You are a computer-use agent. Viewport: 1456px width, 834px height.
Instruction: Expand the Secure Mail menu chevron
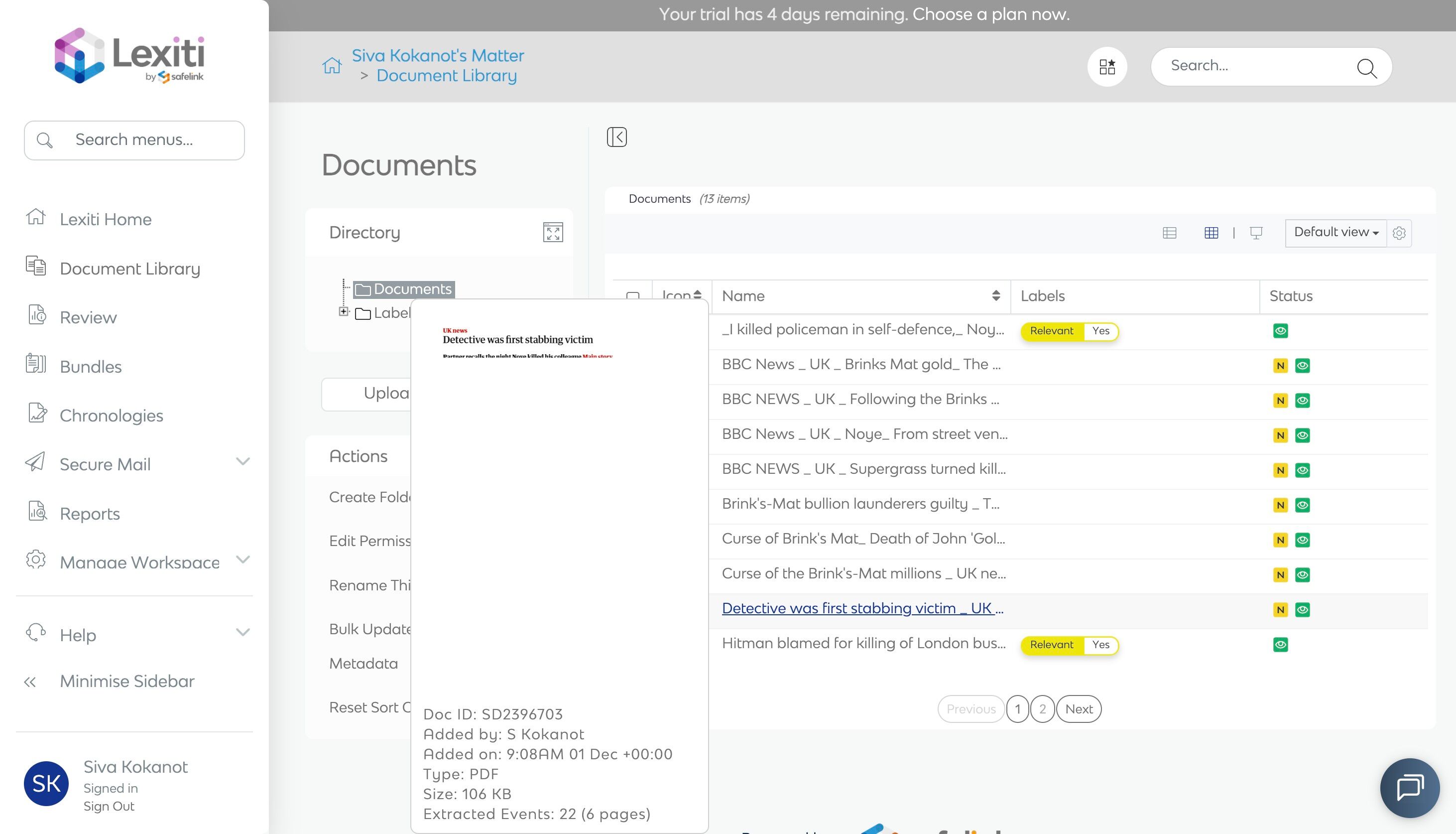[243, 462]
